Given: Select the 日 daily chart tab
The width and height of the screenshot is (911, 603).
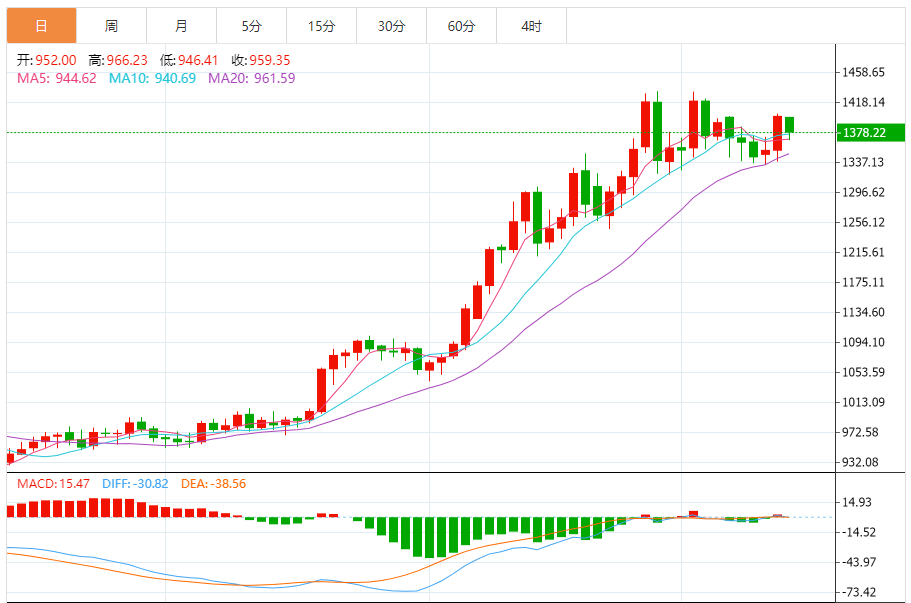Looking at the screenshot, I should click(x=41, y=26).
